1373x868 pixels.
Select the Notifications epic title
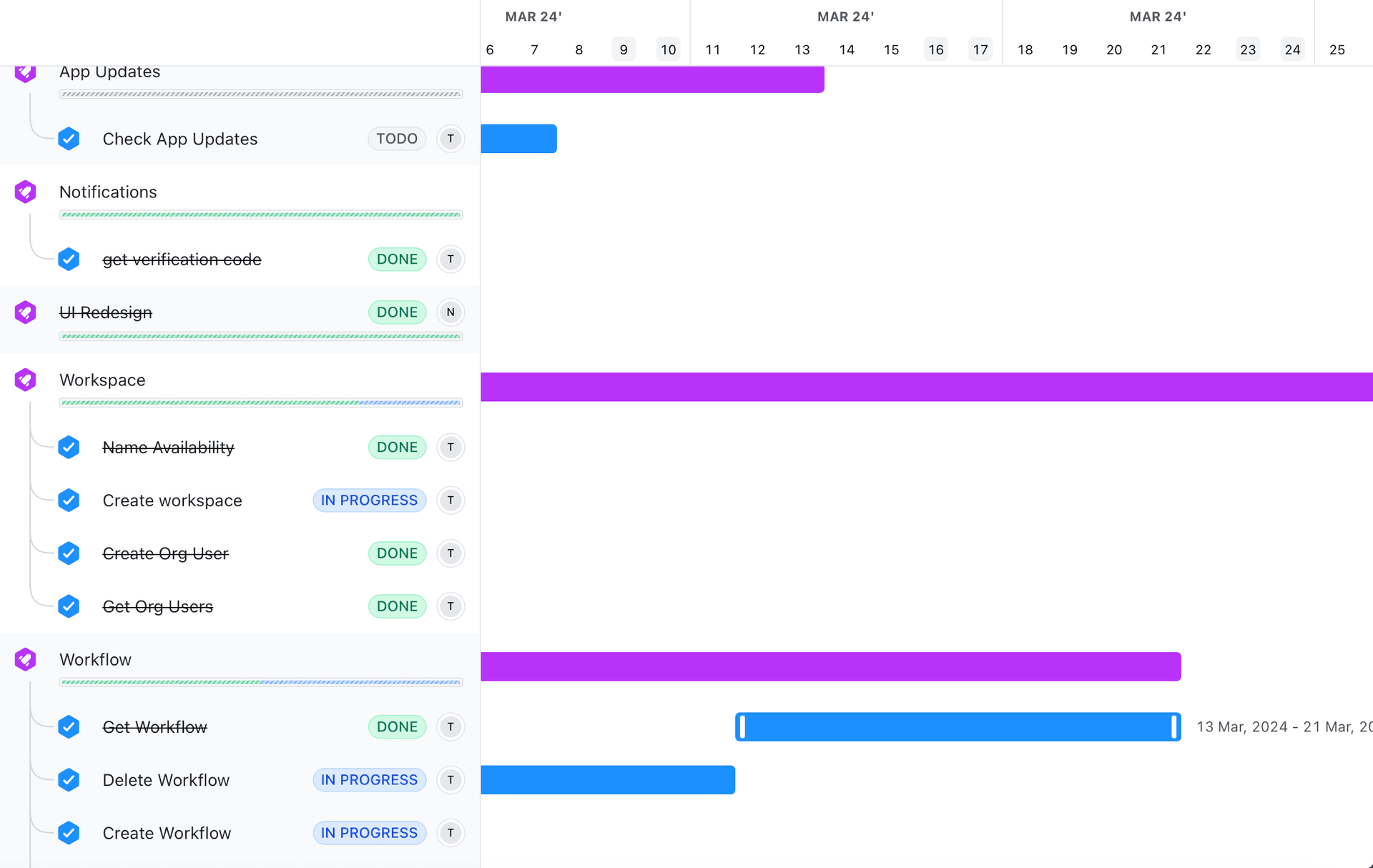point(108,192)
